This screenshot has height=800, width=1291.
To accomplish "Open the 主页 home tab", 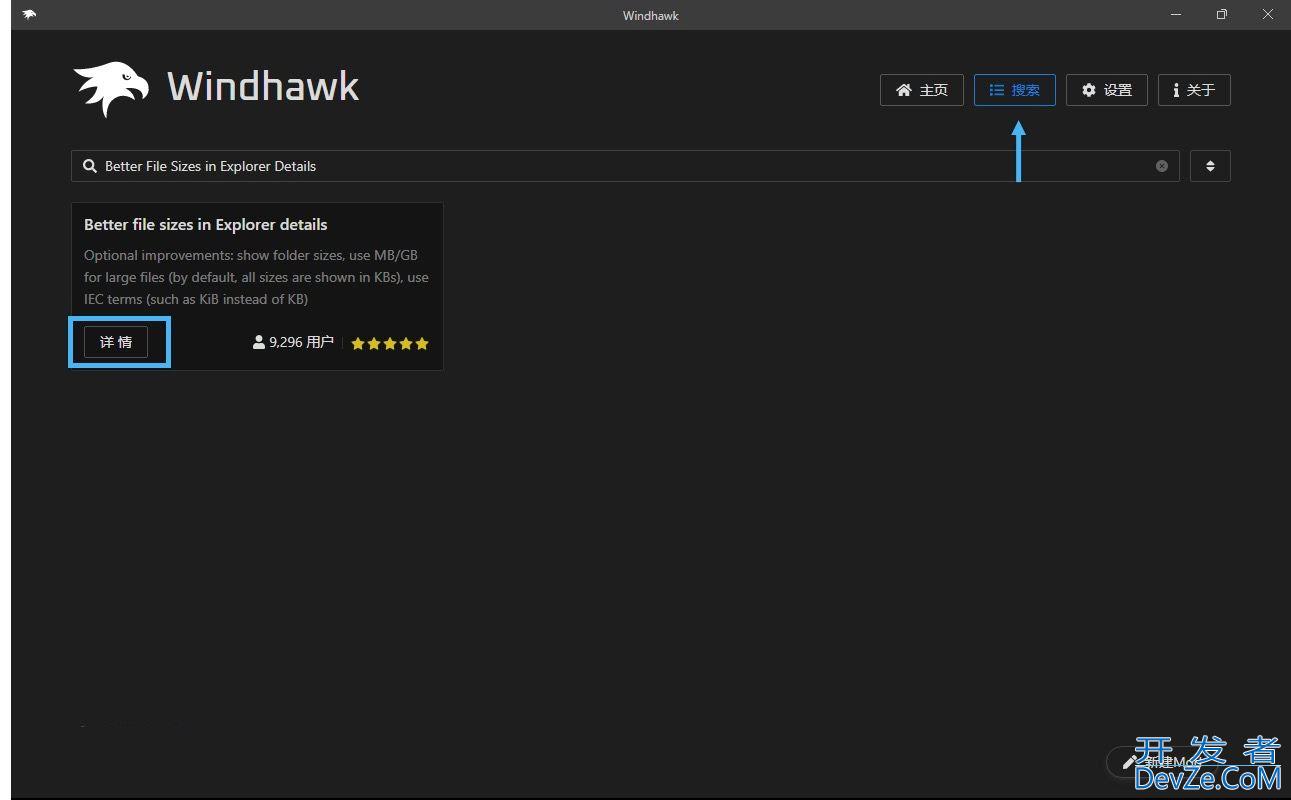I will [x=921, y=90].
